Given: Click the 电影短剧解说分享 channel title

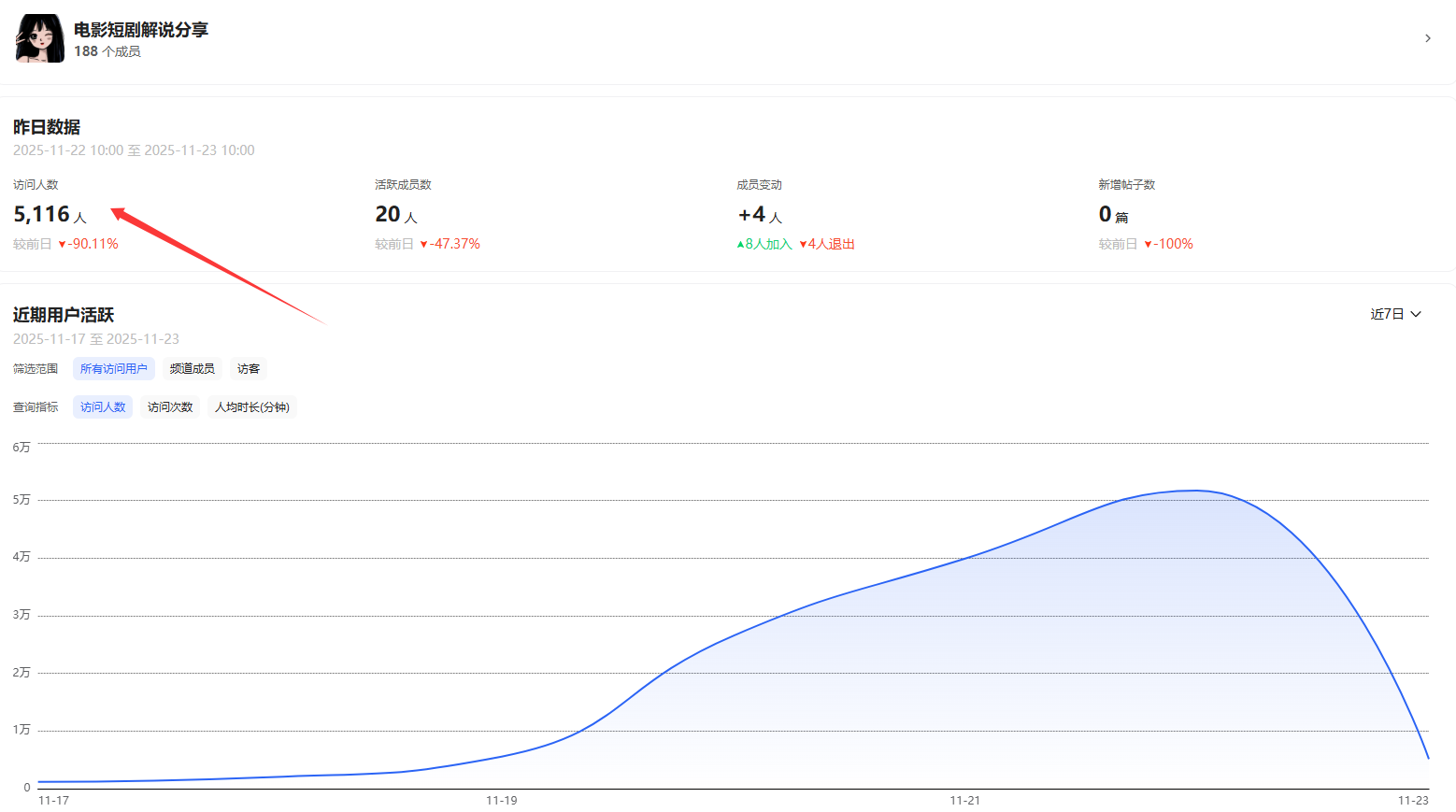Looking at the screenshot, I should (141, 30).
